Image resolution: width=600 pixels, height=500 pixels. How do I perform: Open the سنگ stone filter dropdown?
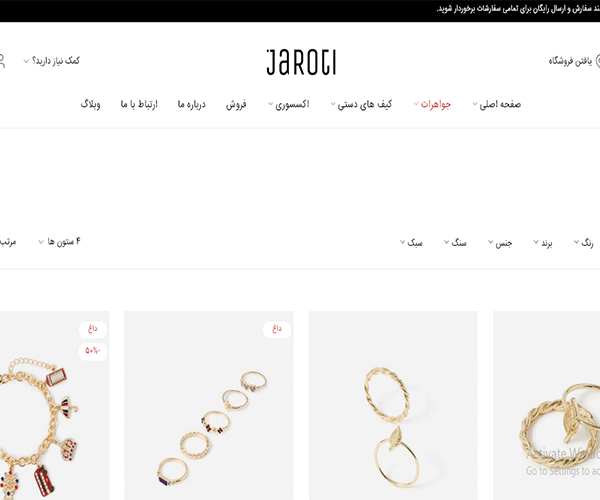(455, 243)
